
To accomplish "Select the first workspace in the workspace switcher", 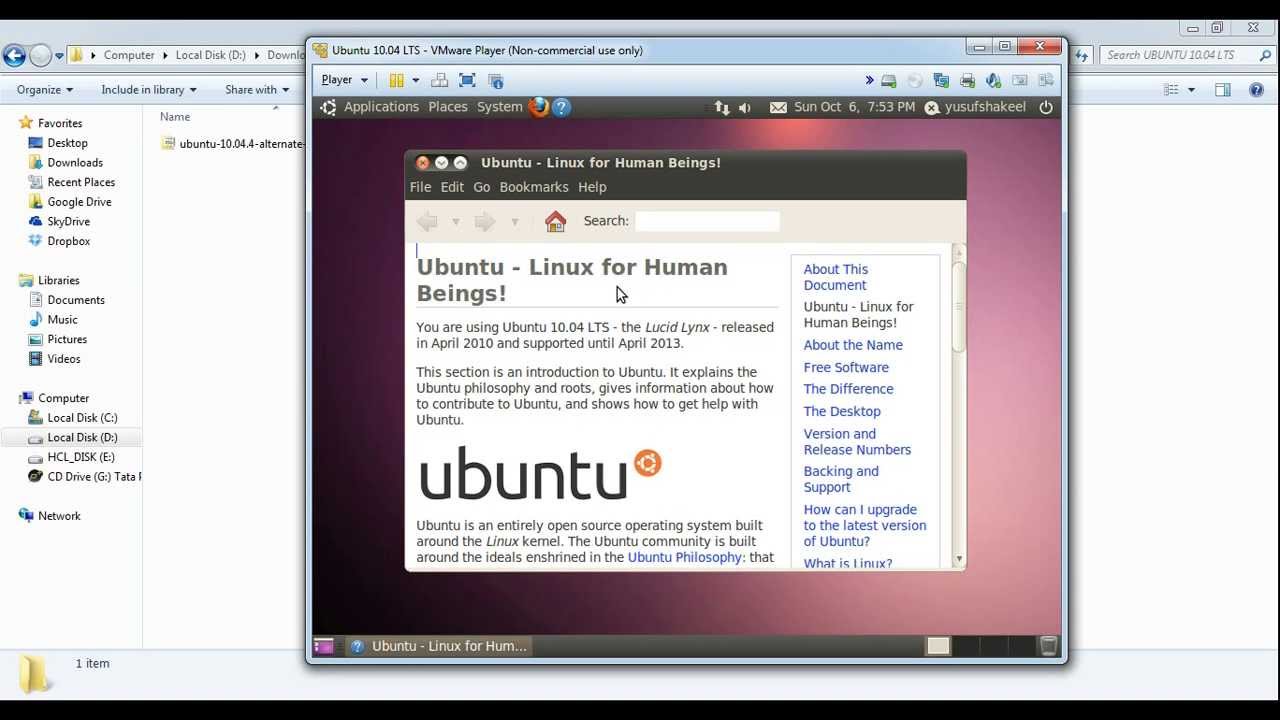I will tap(938, 646).
